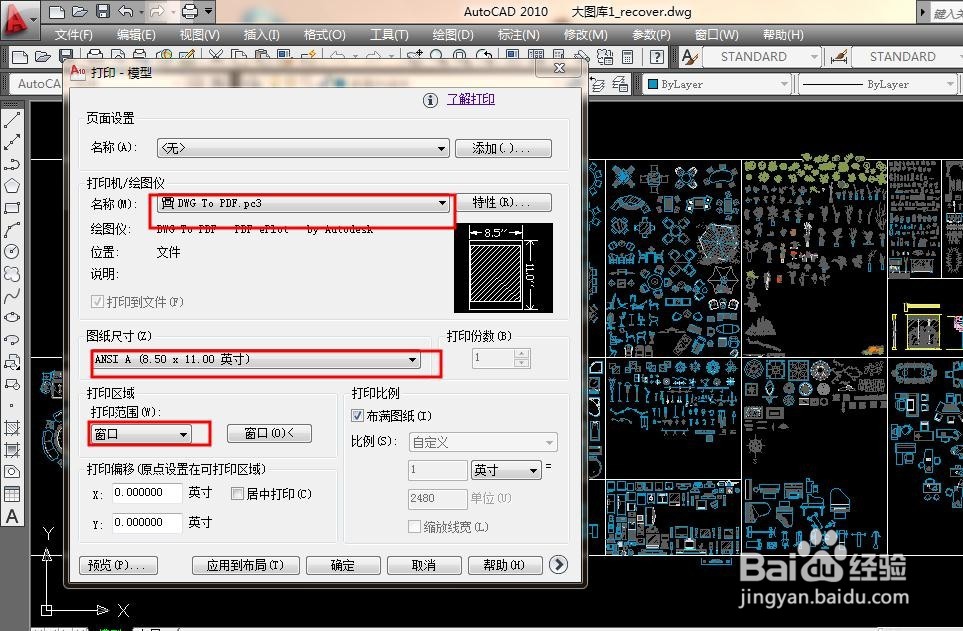Toggle 打印到文件 checkbox

click(97, 302)
